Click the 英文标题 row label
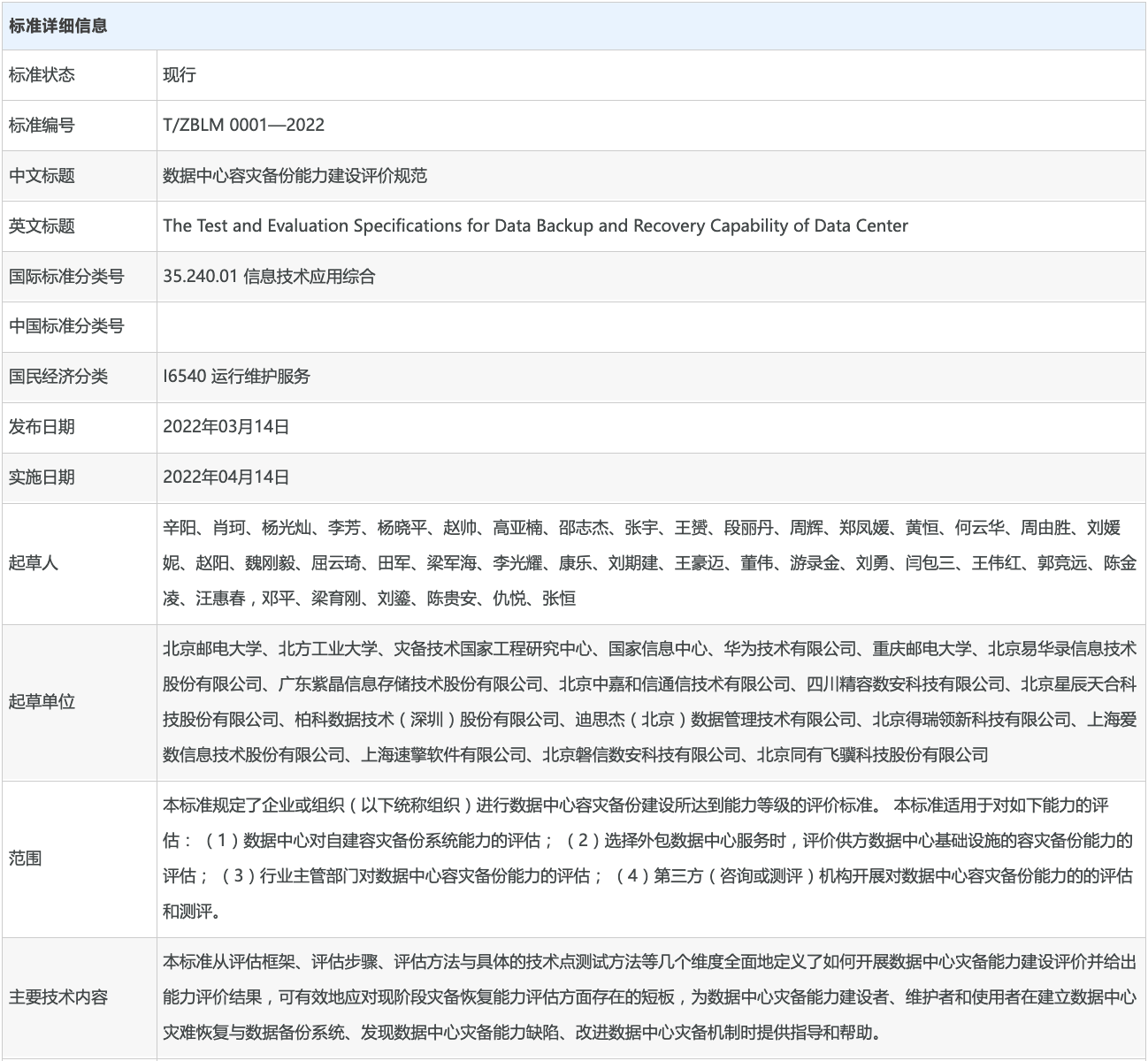1148x1061 pixels. tap(42, 225)
